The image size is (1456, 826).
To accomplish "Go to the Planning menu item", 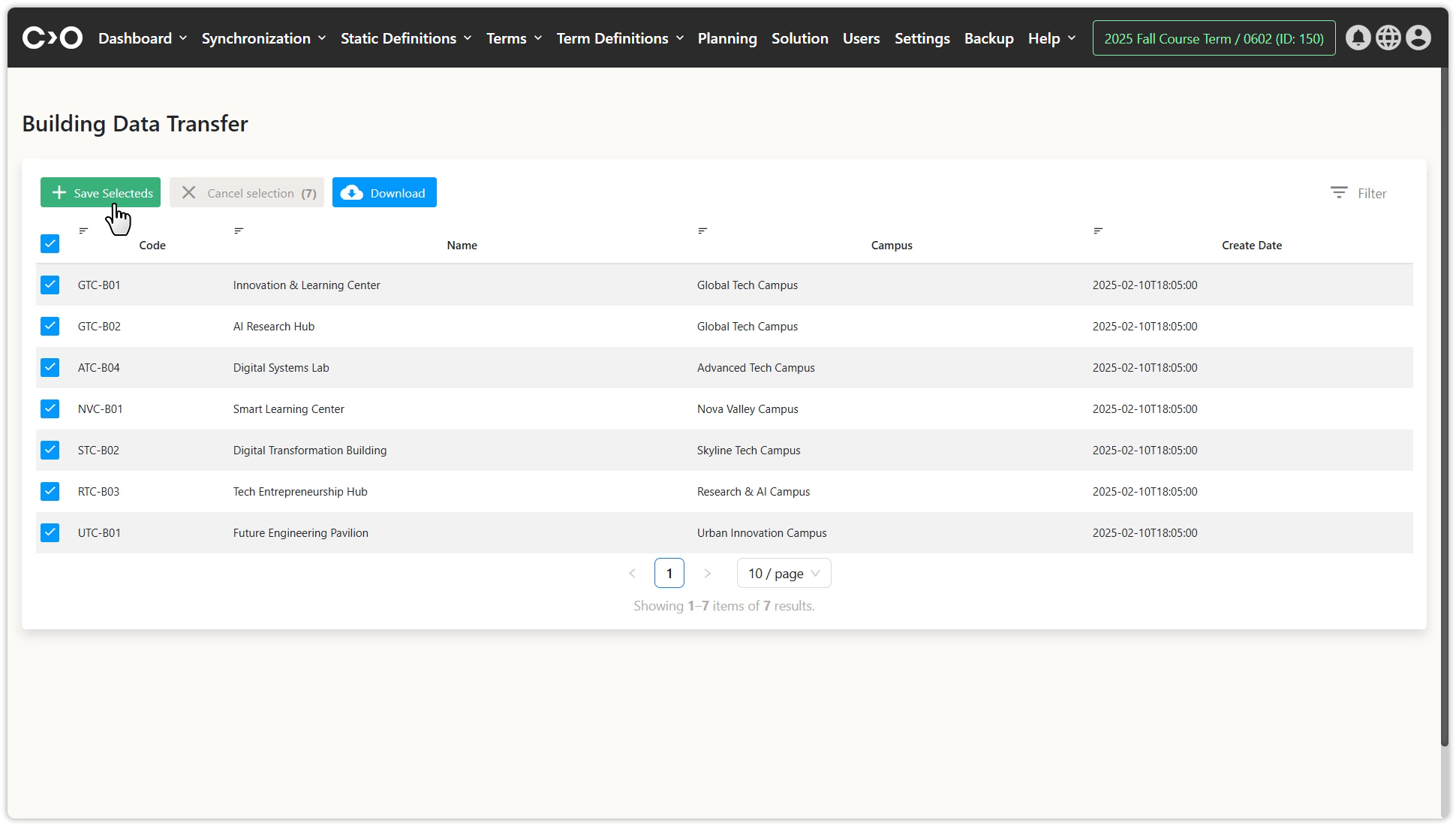I will click(x=726, y=38).
